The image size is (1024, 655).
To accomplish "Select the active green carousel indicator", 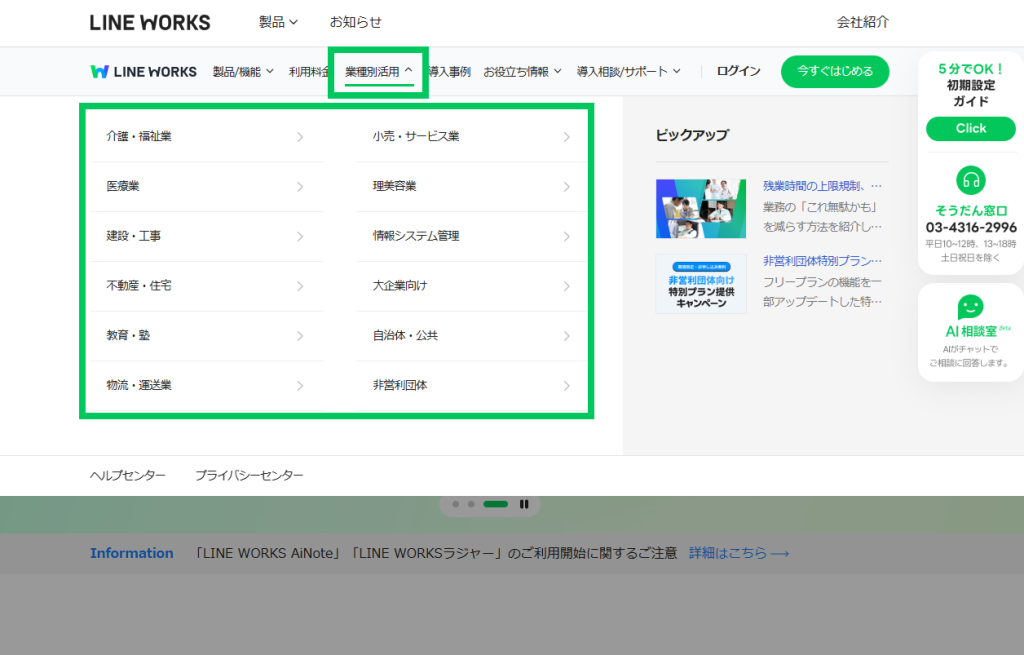I will 495,504.
